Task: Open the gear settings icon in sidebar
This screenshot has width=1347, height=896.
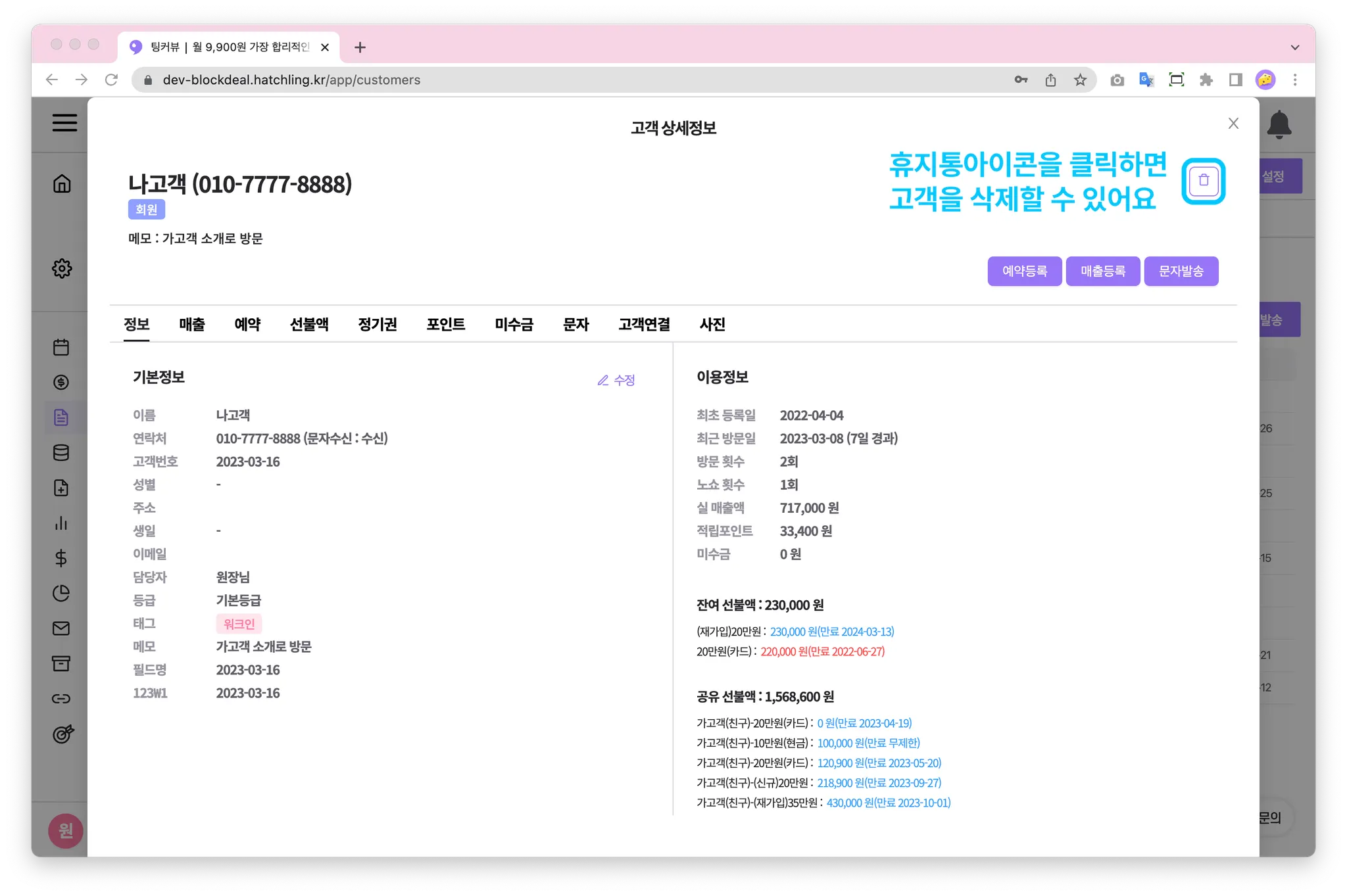Action: coord(62,268)
